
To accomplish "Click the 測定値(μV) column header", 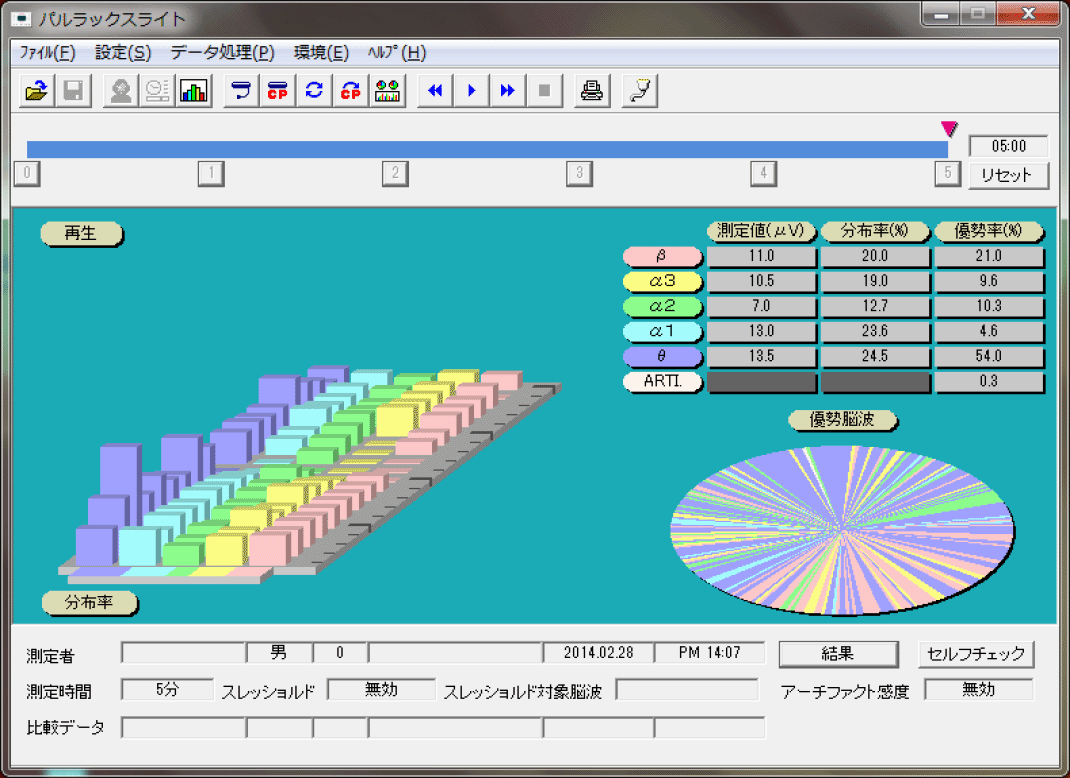I will point(762,231).
